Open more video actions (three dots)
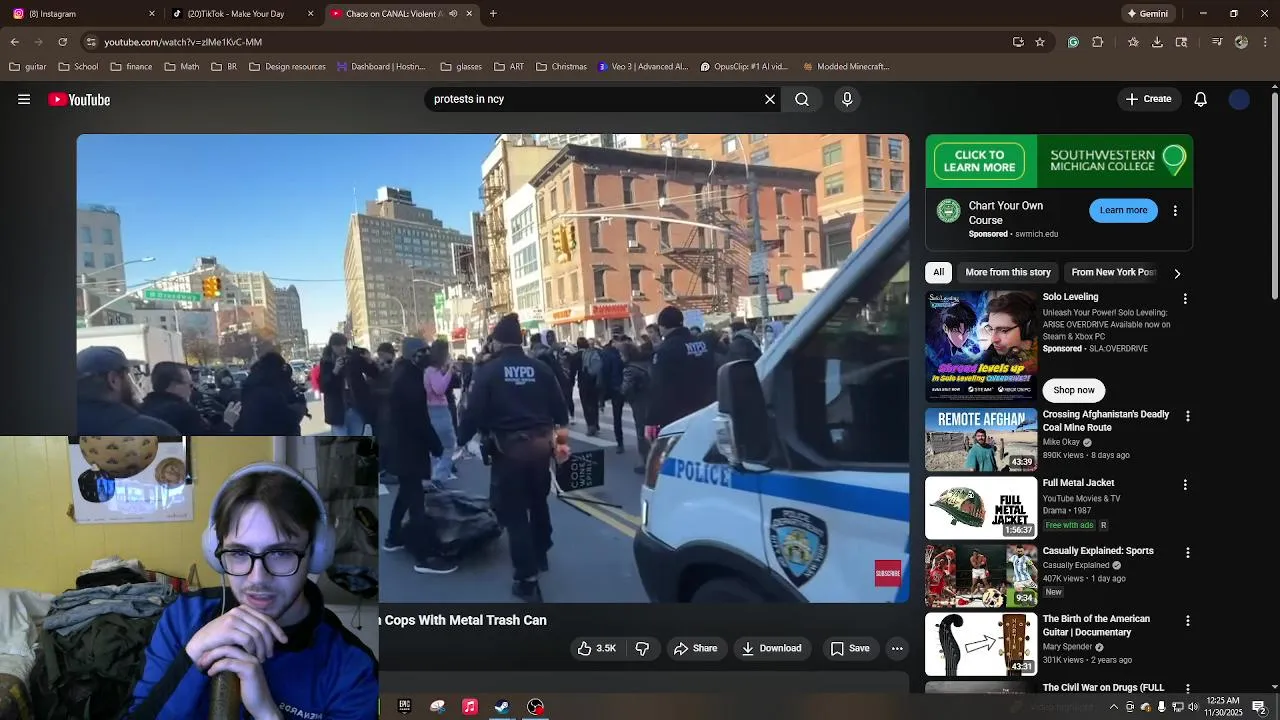The image size is (1280, 720). pos(897,648)
